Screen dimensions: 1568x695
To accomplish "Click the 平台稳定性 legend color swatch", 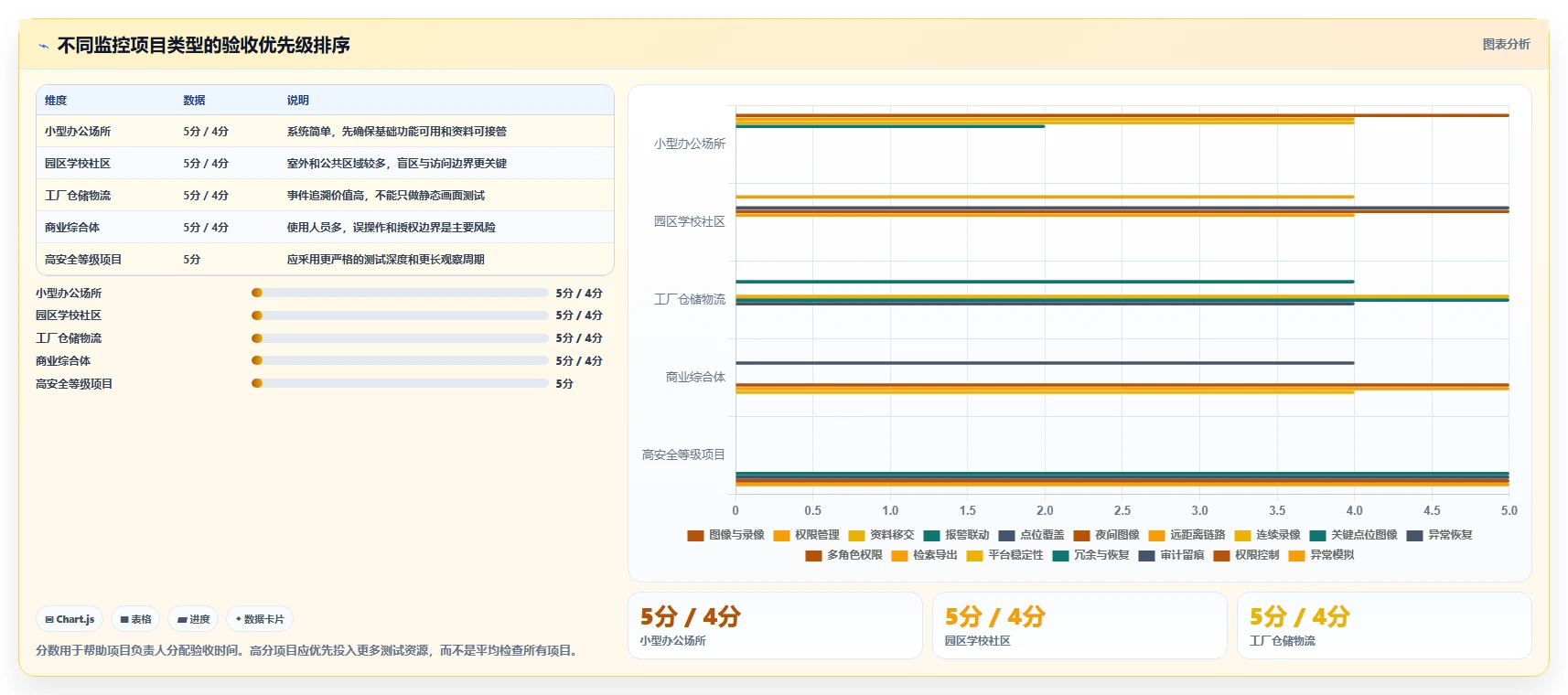I will coord(974,555).
